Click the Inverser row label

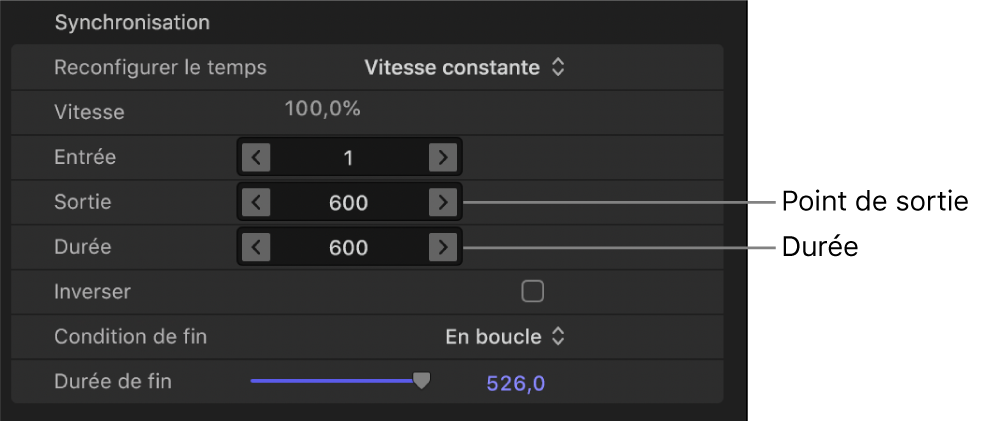click(92, 292)
